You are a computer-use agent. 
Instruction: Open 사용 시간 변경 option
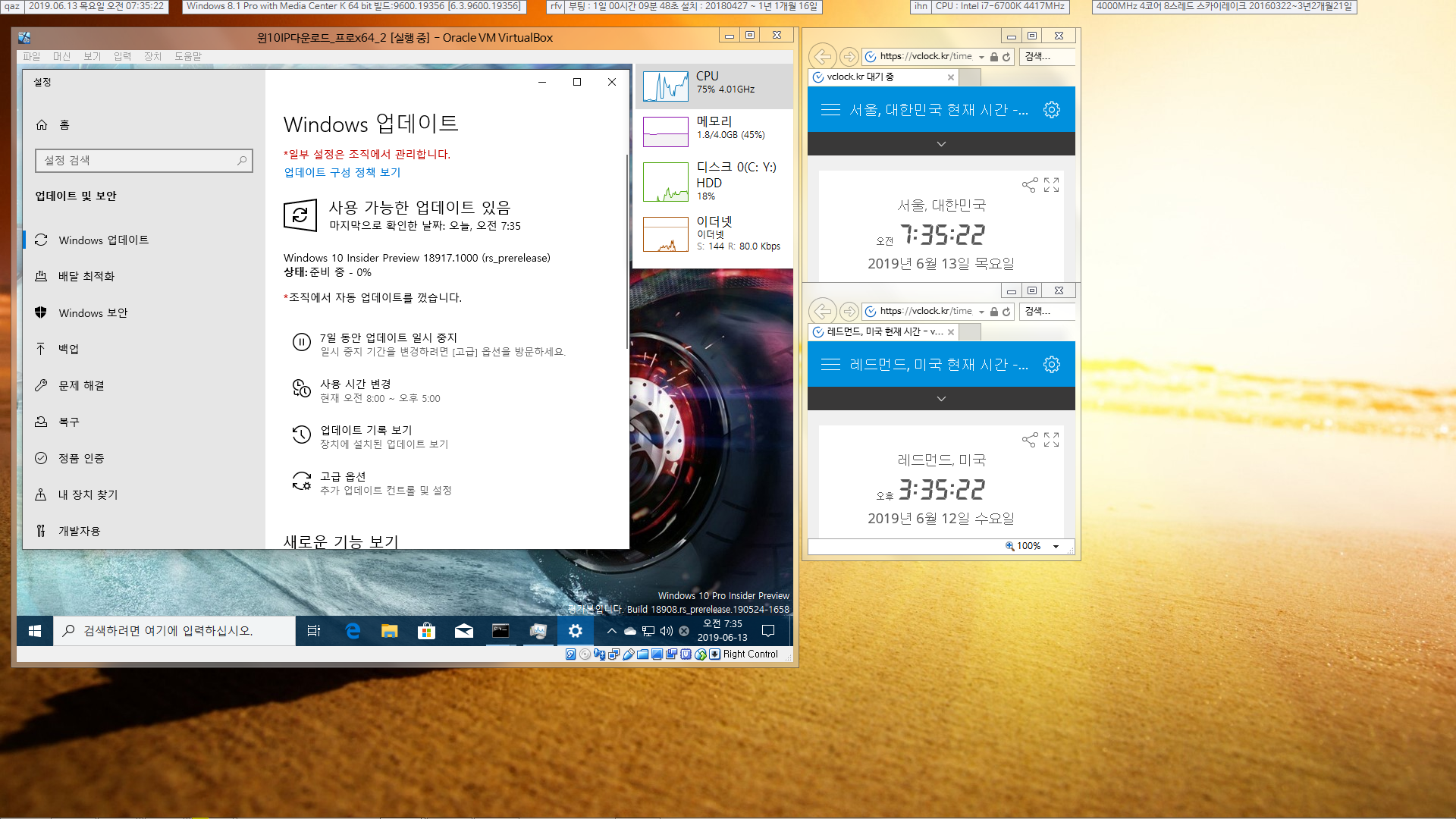366,391
